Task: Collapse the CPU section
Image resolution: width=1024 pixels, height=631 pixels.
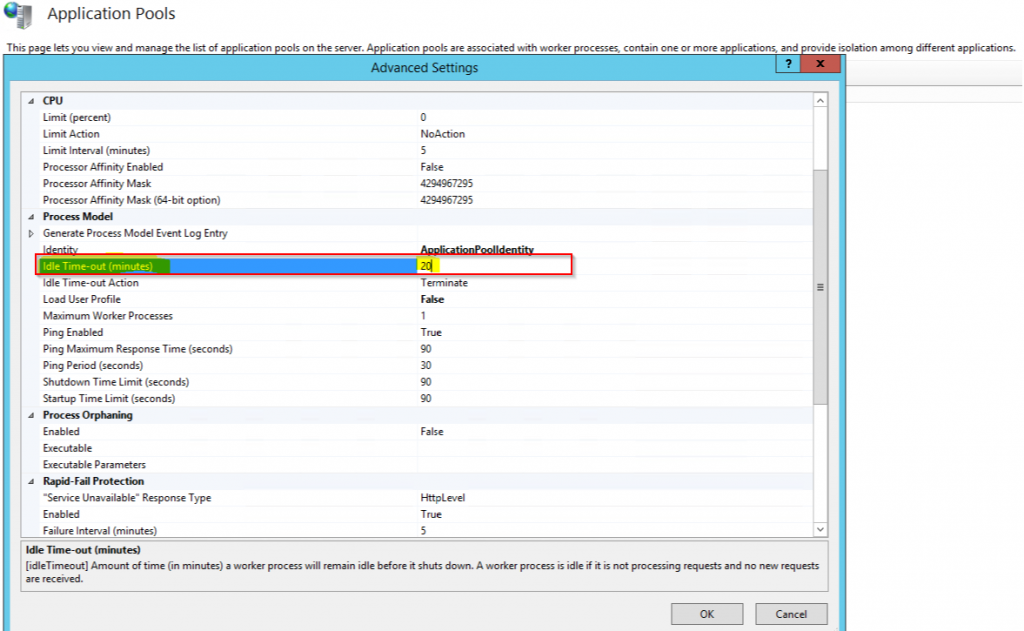Action: click(x=31, y=101)
